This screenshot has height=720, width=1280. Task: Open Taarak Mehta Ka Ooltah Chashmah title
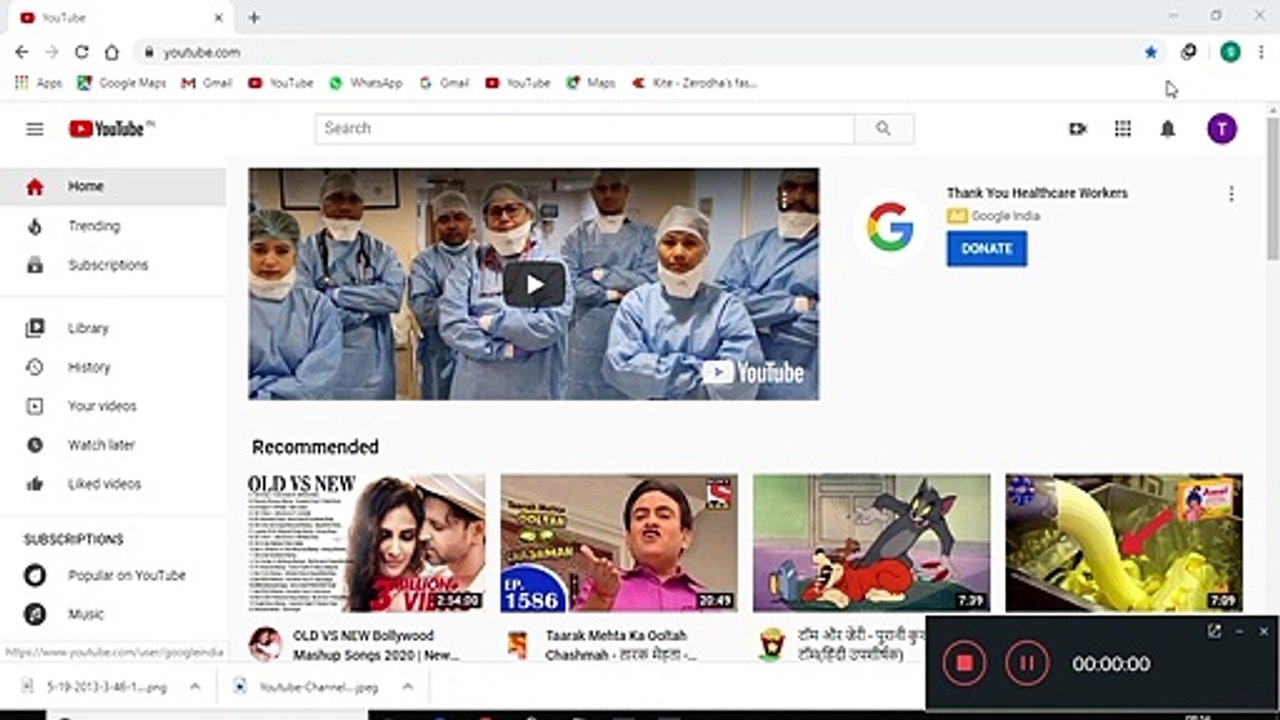(x=620, y=645)
